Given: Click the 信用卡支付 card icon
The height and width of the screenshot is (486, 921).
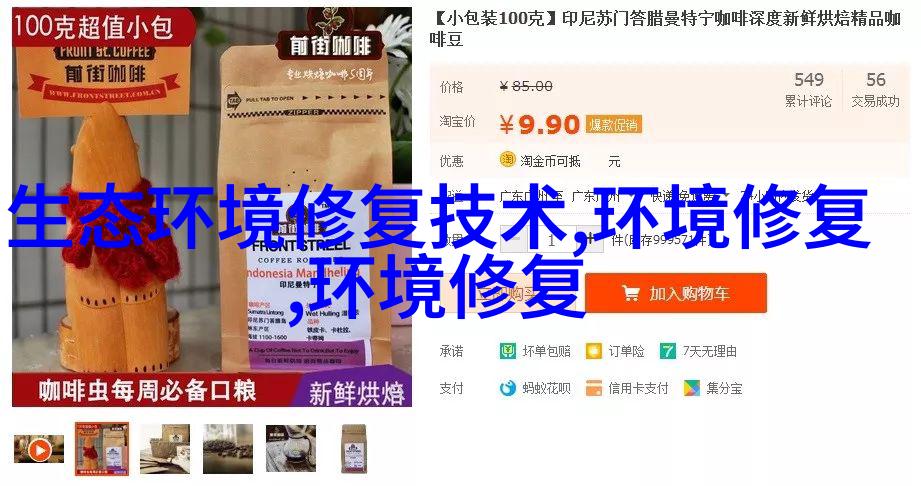Looking at the screenshot, I should pos(594,388).
